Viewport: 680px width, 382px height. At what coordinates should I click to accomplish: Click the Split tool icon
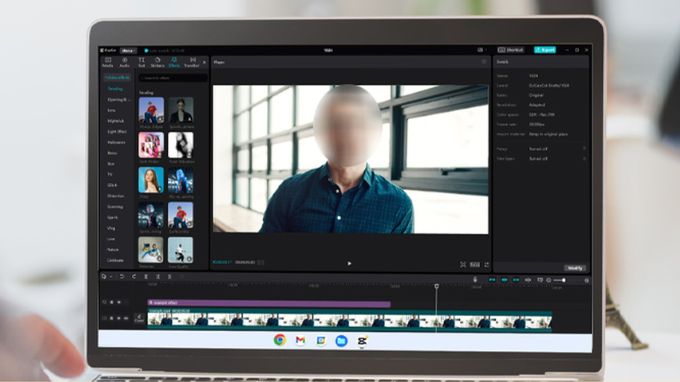pyautogui.click(x=146, y=277)
